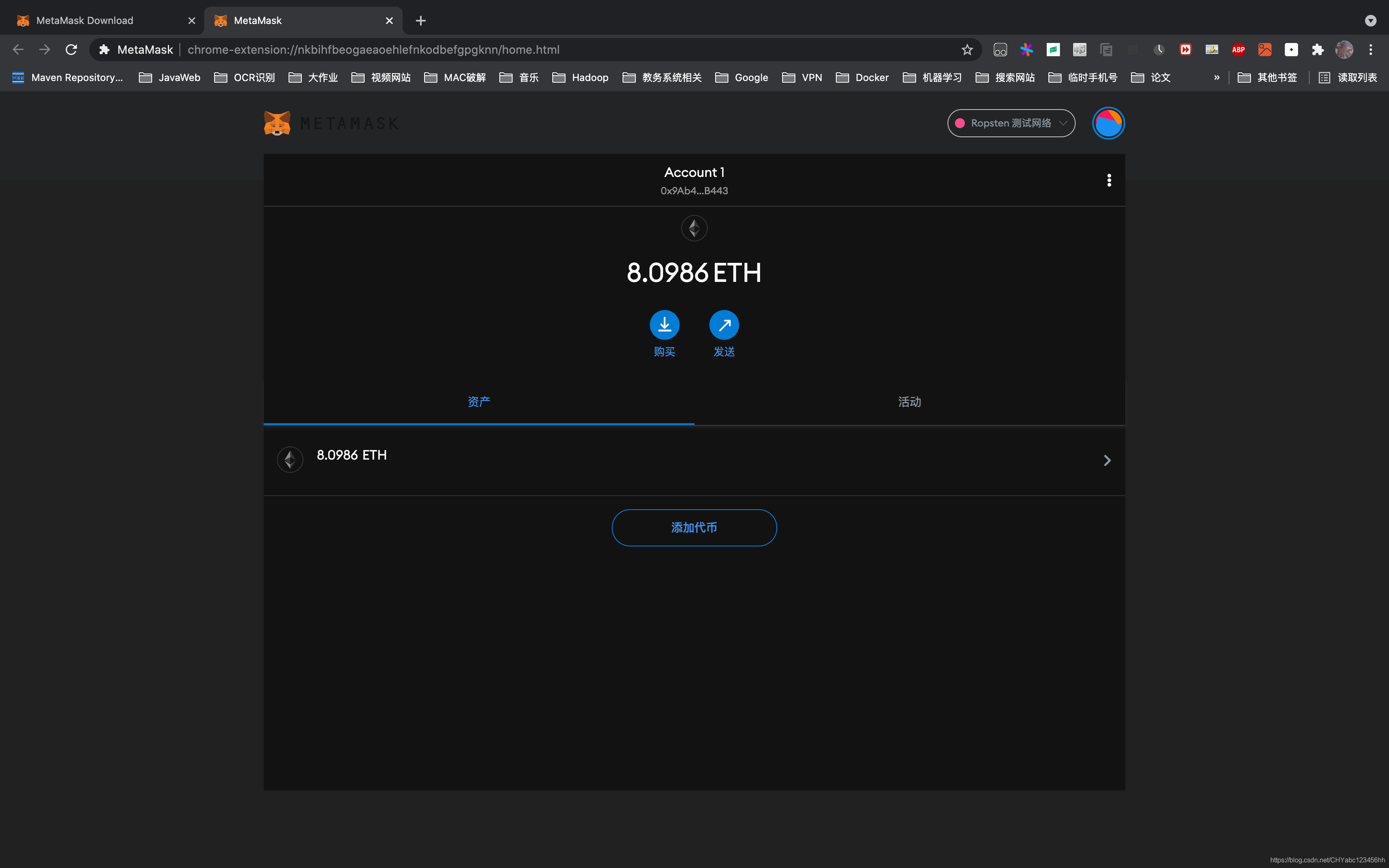
Task: Copy the Account 1 address 0x9Ab4...B443
Action: point(694,191)
